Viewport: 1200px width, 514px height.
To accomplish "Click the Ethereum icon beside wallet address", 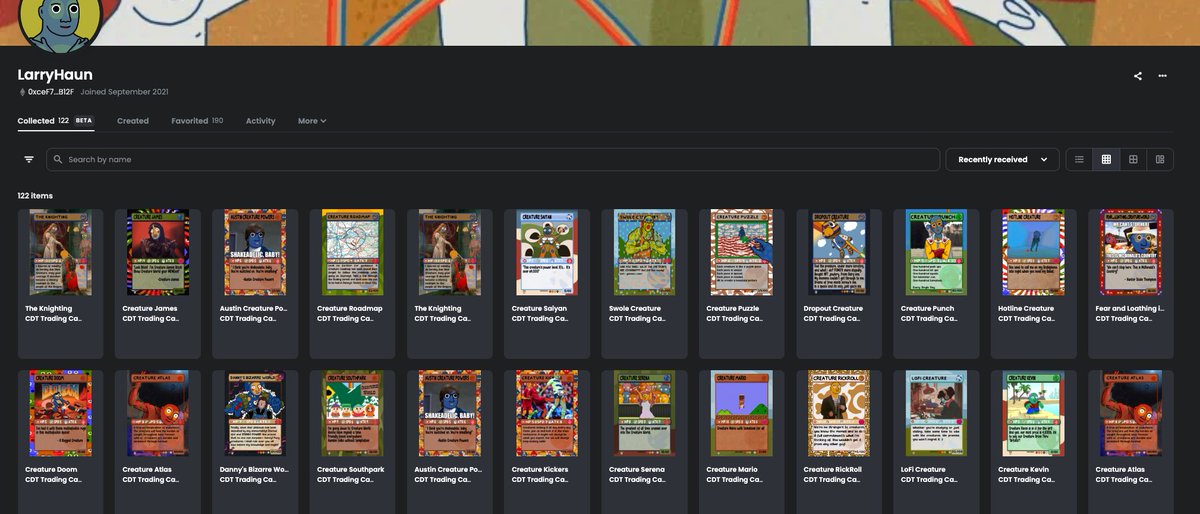I will tap(22, 92).
